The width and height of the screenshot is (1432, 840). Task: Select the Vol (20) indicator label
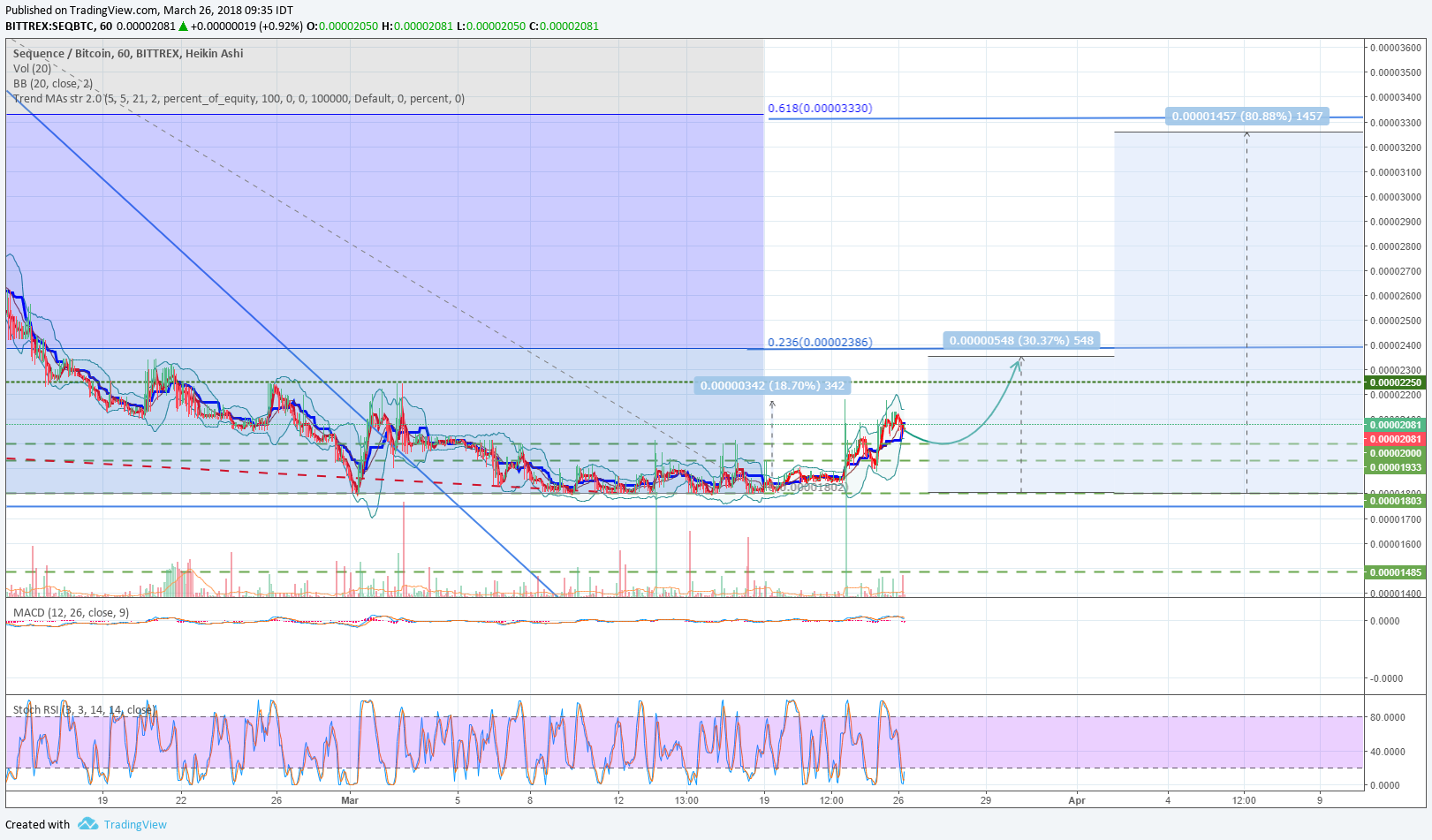point(32,68)
